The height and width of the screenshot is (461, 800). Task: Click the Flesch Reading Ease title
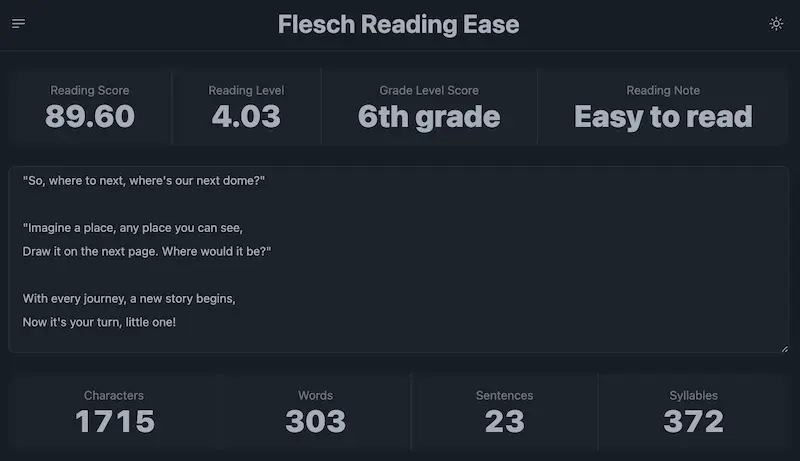[x=398, y=24]
